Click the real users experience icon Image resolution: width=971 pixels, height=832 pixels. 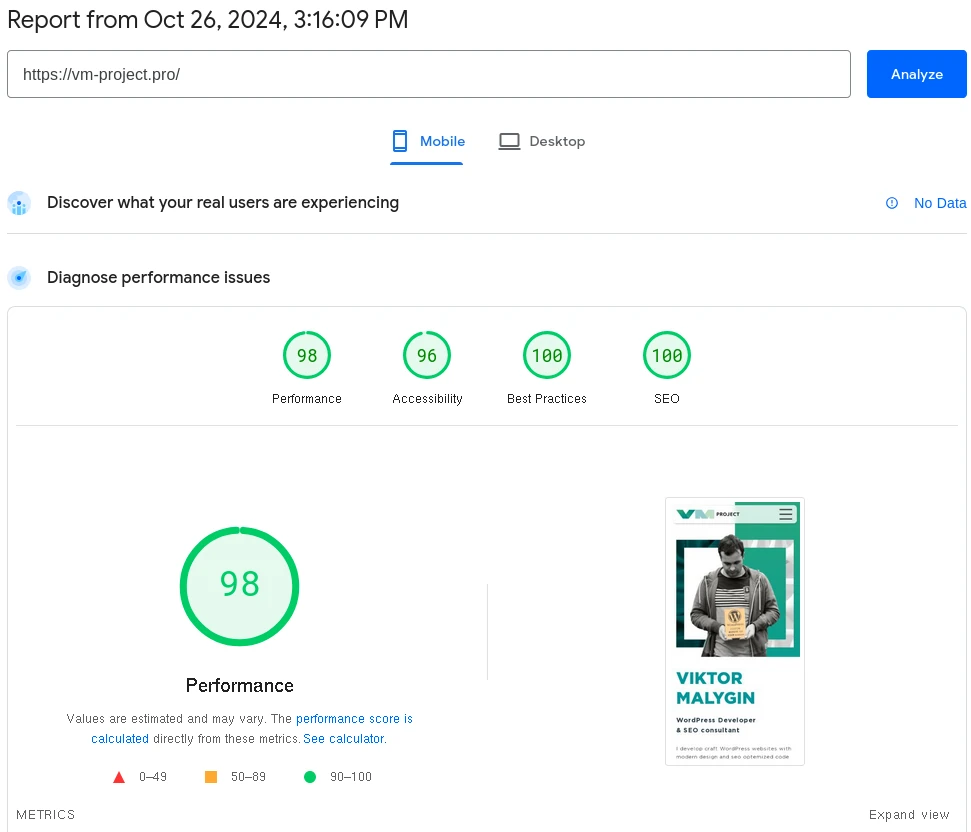pyautogui.click(x=19, y=203)
